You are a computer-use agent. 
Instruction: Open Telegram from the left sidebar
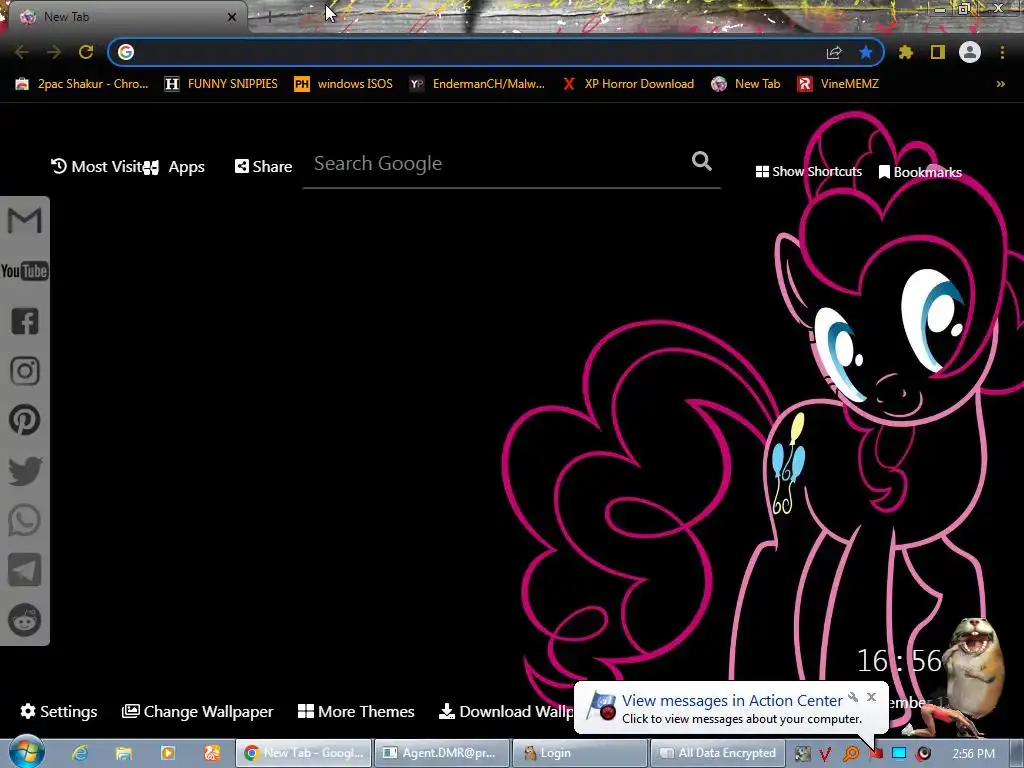pos(25,570)
